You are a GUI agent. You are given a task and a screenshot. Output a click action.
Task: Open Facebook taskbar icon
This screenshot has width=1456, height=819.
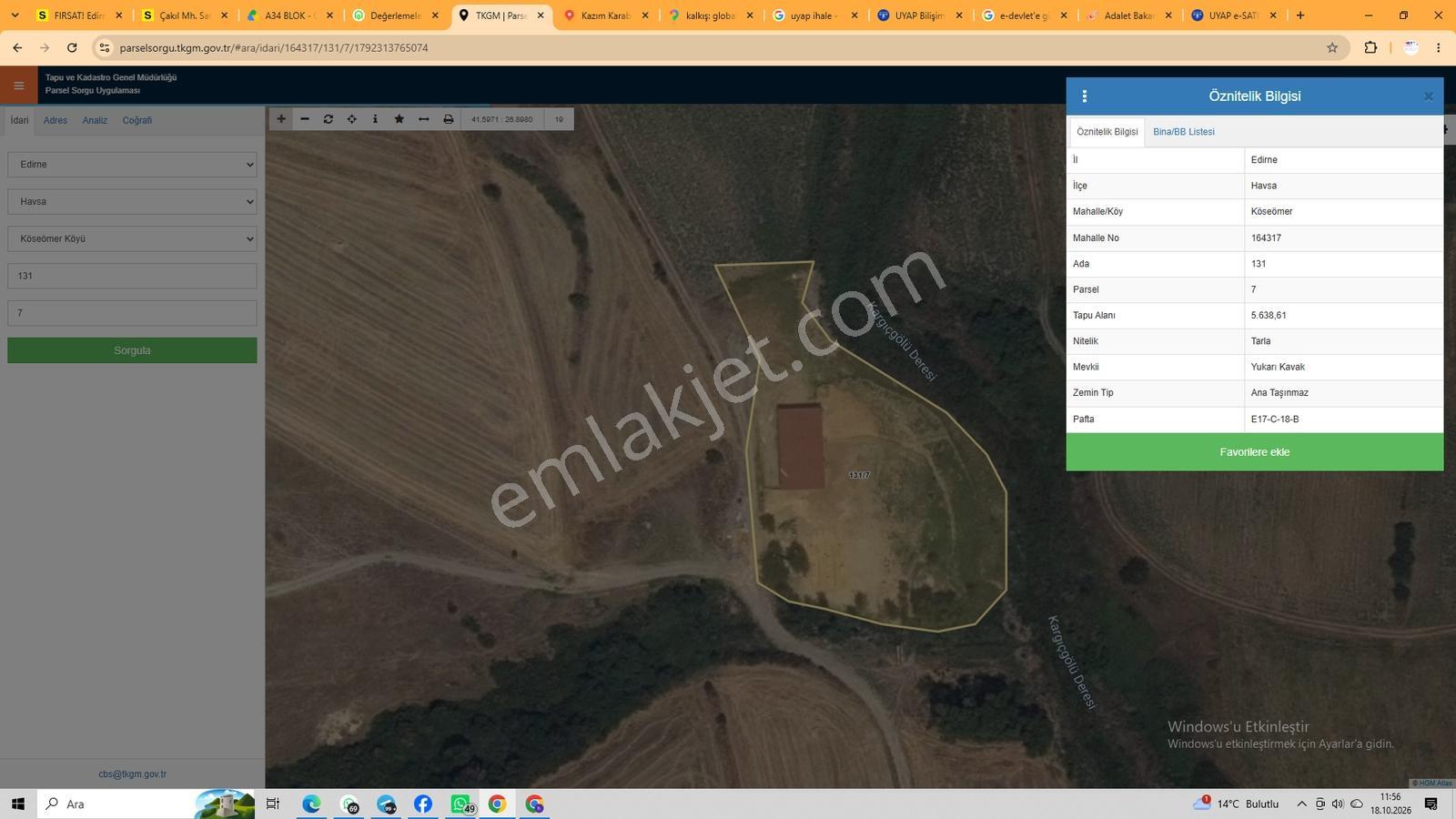[x=422, y=804]
